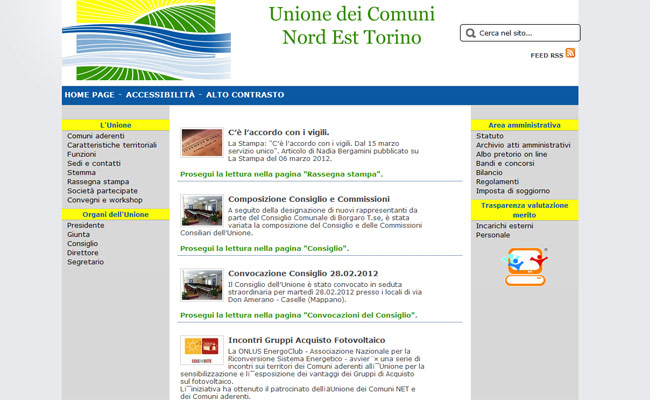The height and width of the screenshot is (400, 650).
Task: Open Rassegna stampa in sidebar
Action: pyautogui.click(x=98, y=182)
